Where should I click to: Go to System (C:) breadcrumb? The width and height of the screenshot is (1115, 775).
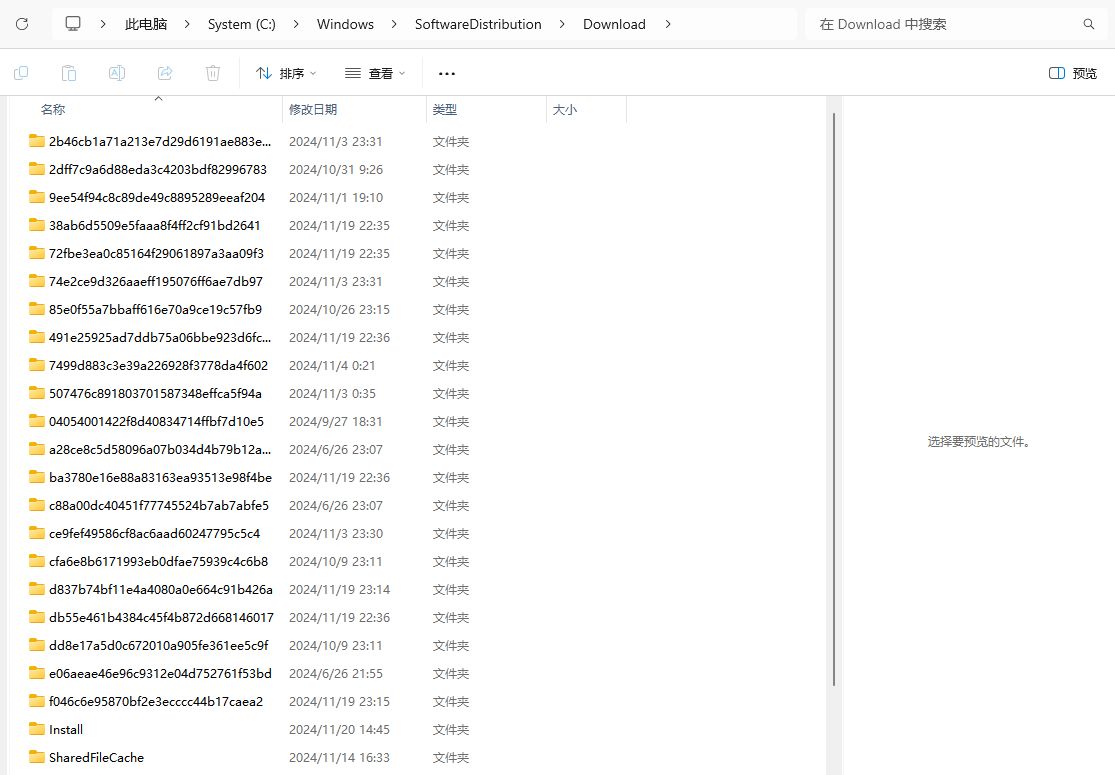pyautogui.click(x=242, y=24)
